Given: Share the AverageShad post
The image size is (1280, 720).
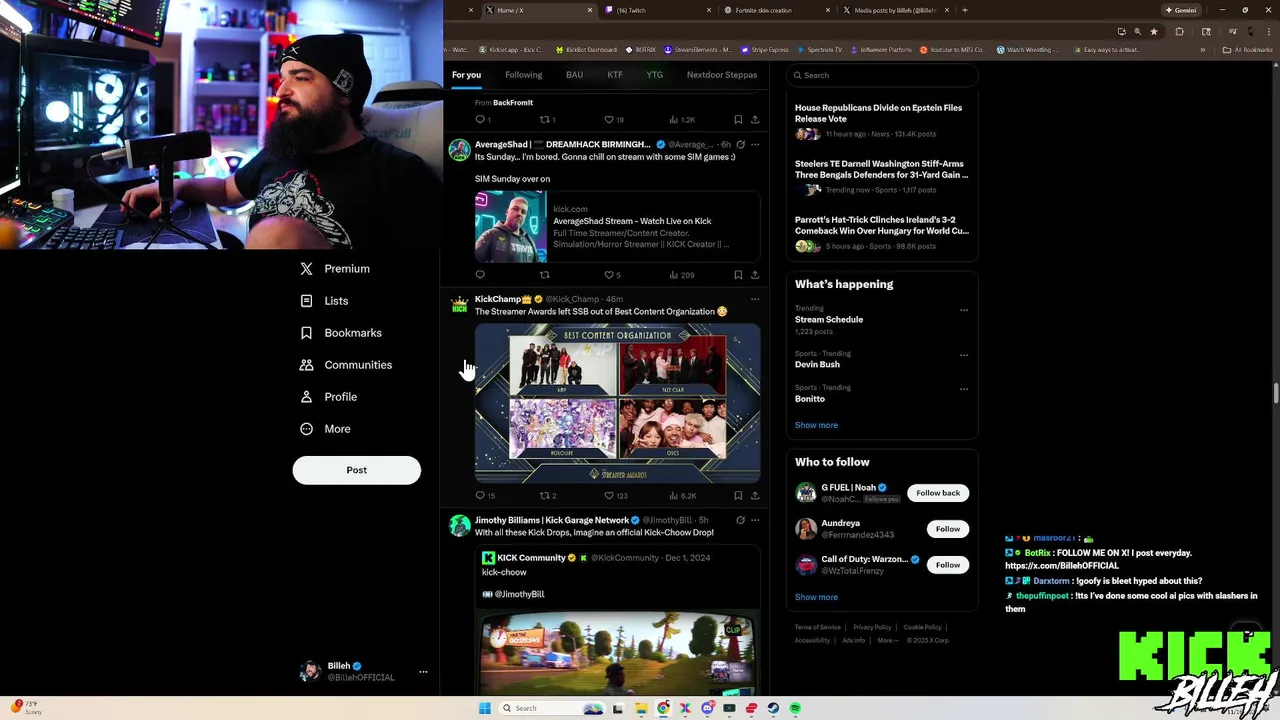Looking at the screenshot, I should (755, 275).
